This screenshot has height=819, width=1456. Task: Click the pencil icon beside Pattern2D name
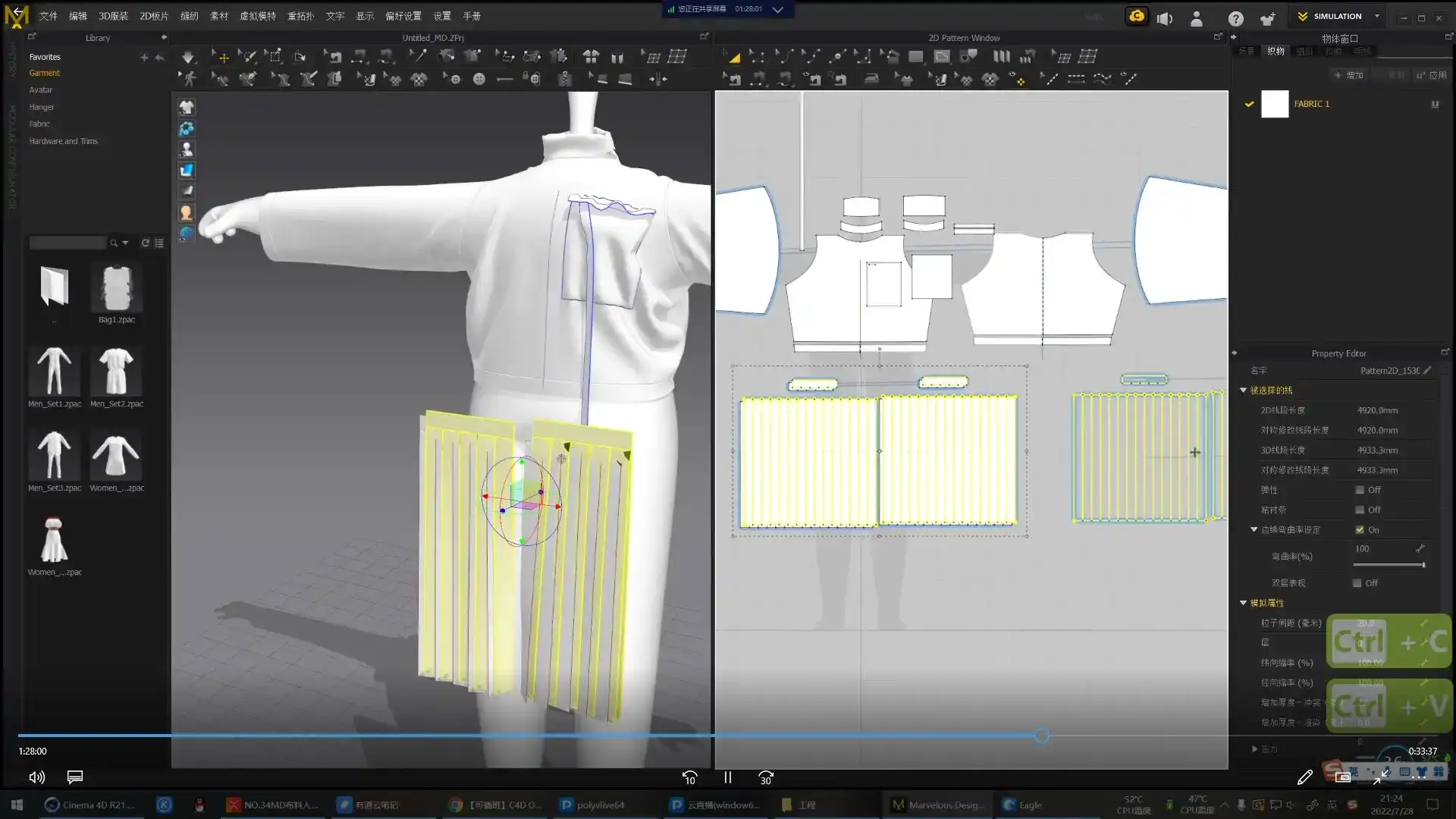tap(1427, 370)
